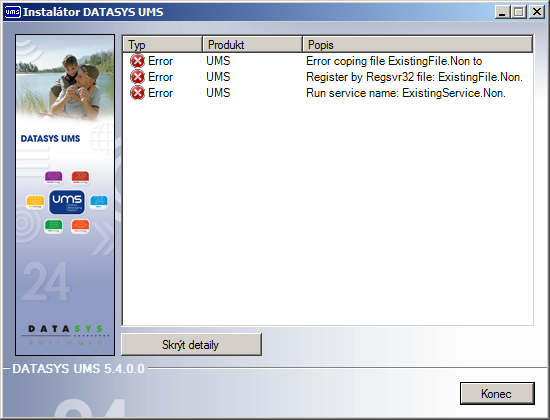550x420 pixels.
Task: Click 'UMS' product cell in the Run service row
Action: [218, 93]
